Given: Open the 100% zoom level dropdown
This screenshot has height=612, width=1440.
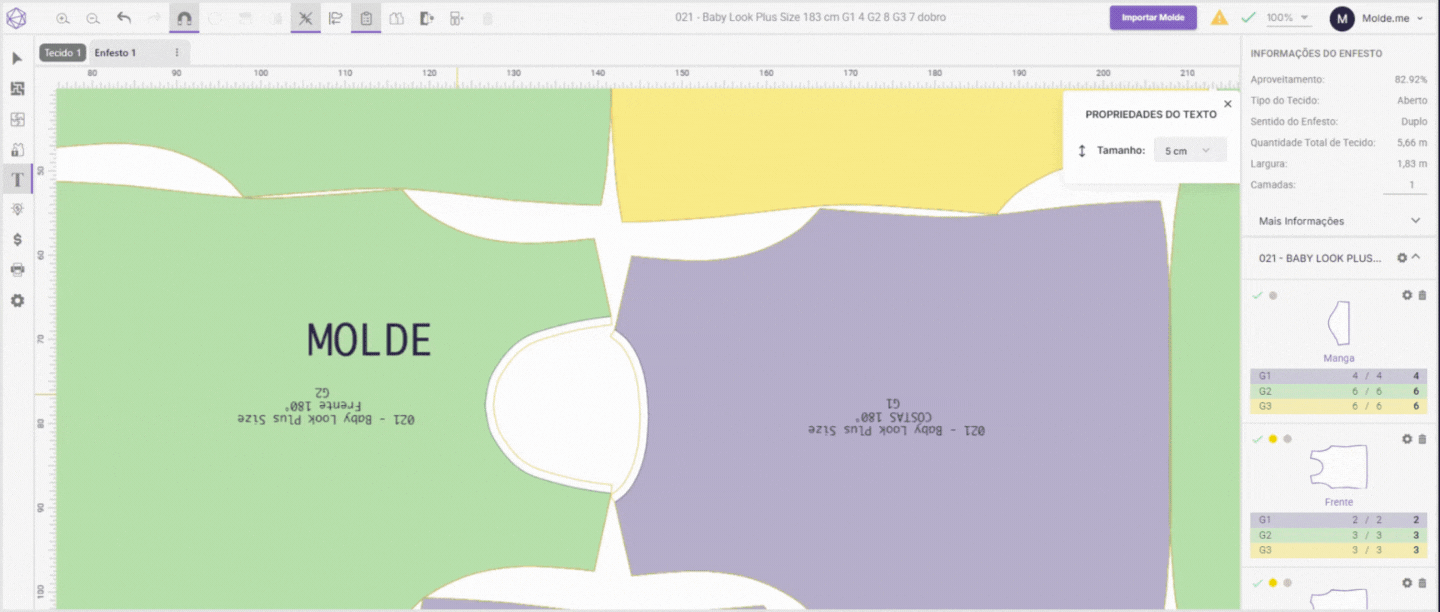Looking at the screenshot, I should 1288,18.
